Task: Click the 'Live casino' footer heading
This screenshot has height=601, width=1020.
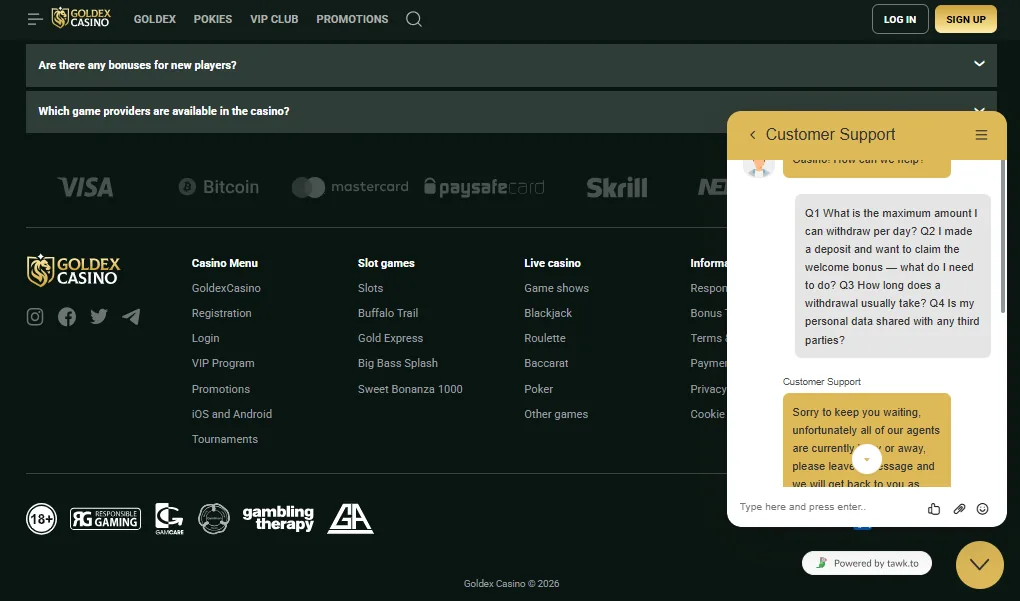Action: 552,263
